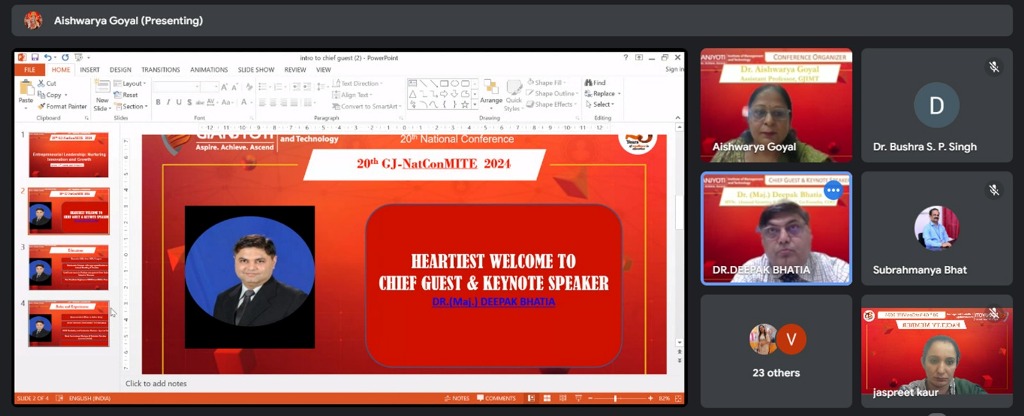This screenshot has width=1024, height=416.
Task: Select slide 1 thumbnail
Action: 69,155
